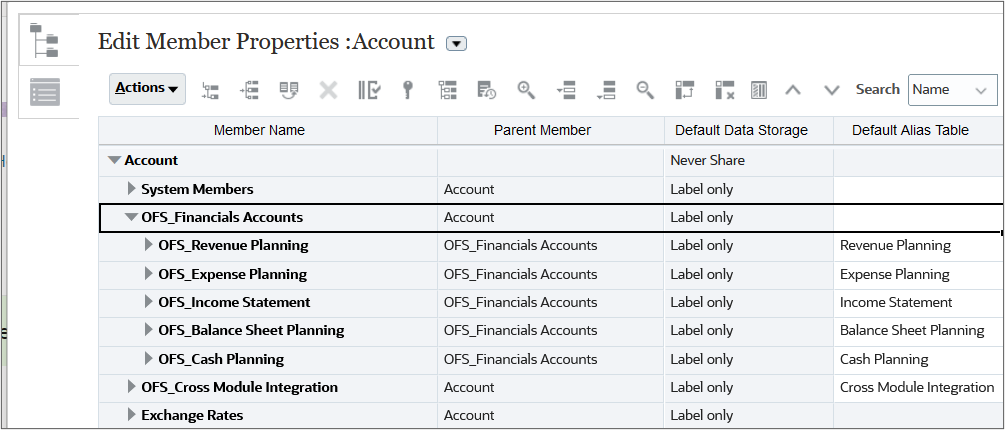Click Parent Member cell in System Members row
Screen dimensions: 1005x430
551,190
